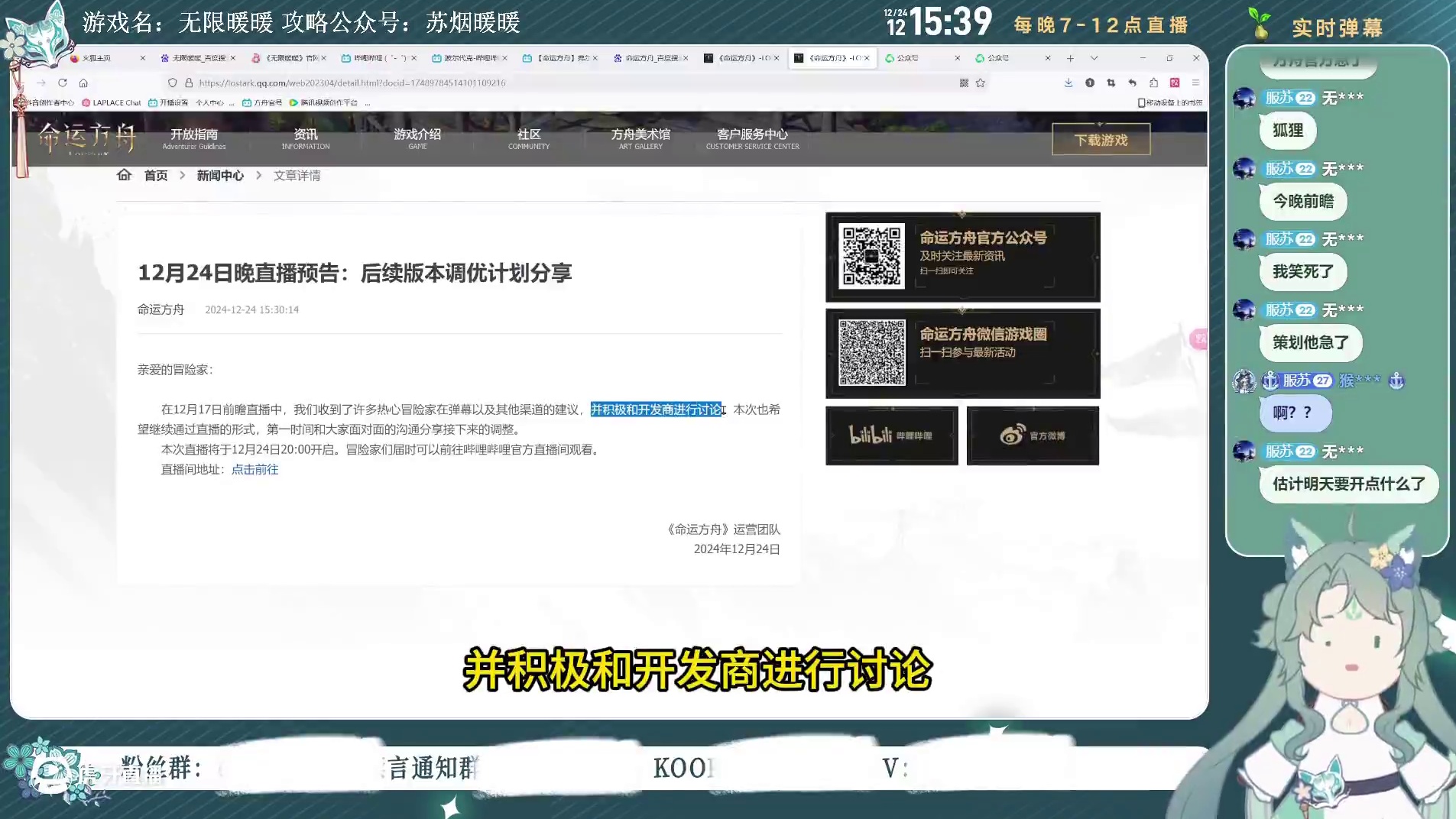Click the share page icon
1456x819 pixels.
(x=1154, y=83)
